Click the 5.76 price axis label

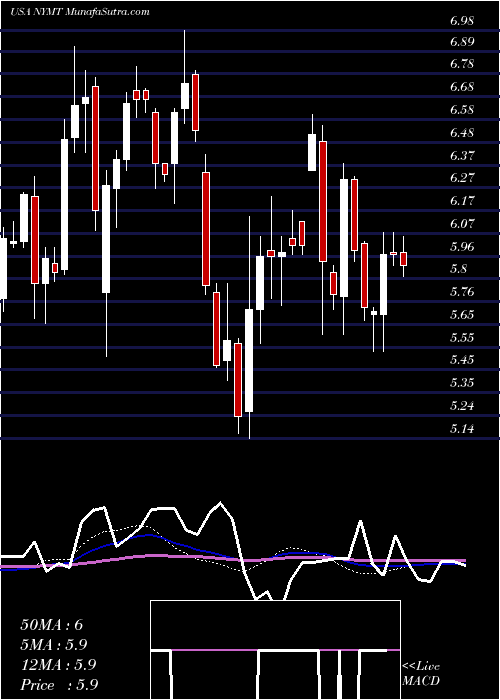click(462, 292)
